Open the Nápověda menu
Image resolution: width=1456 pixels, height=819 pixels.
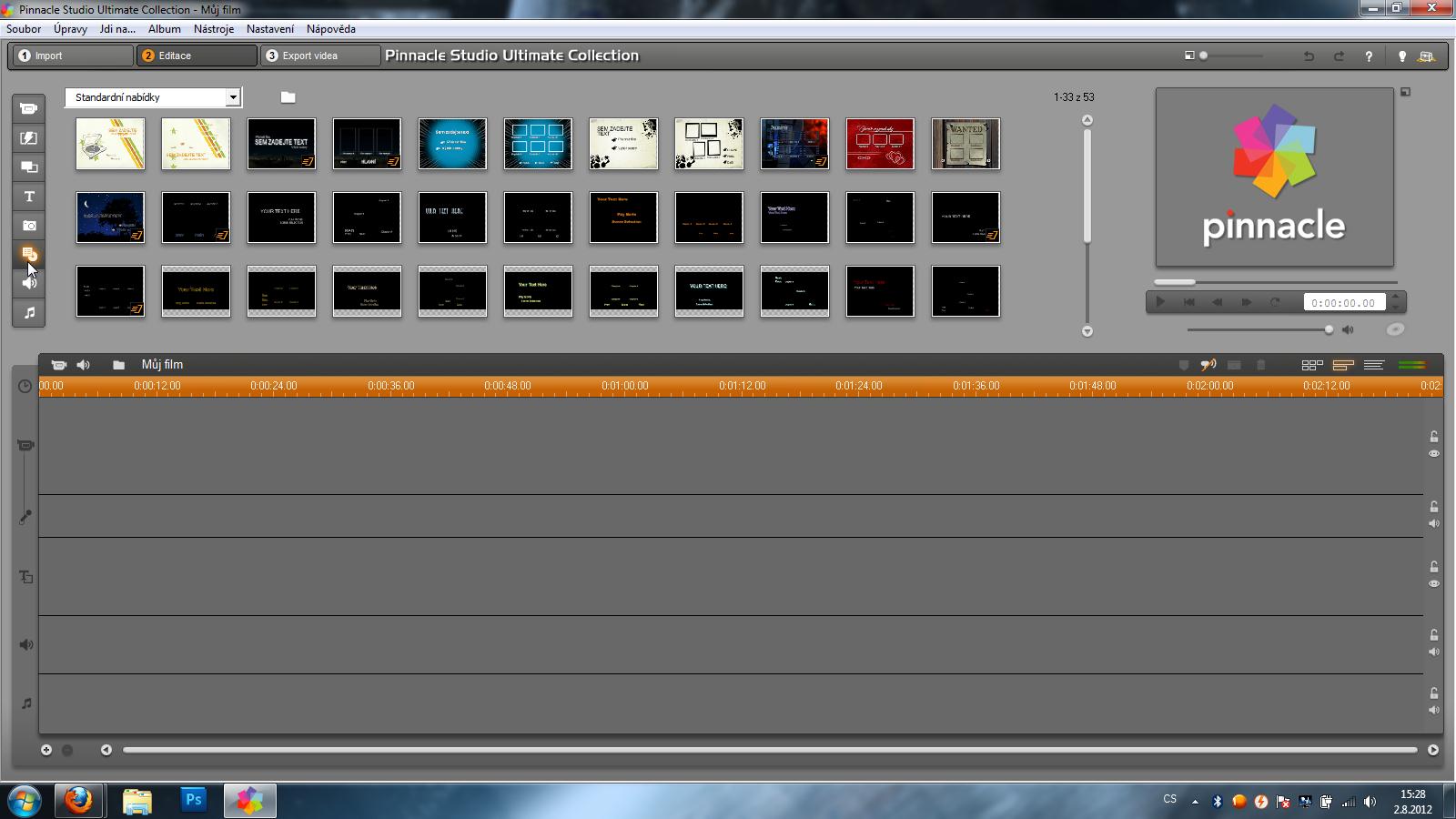[x=331, y=29]
